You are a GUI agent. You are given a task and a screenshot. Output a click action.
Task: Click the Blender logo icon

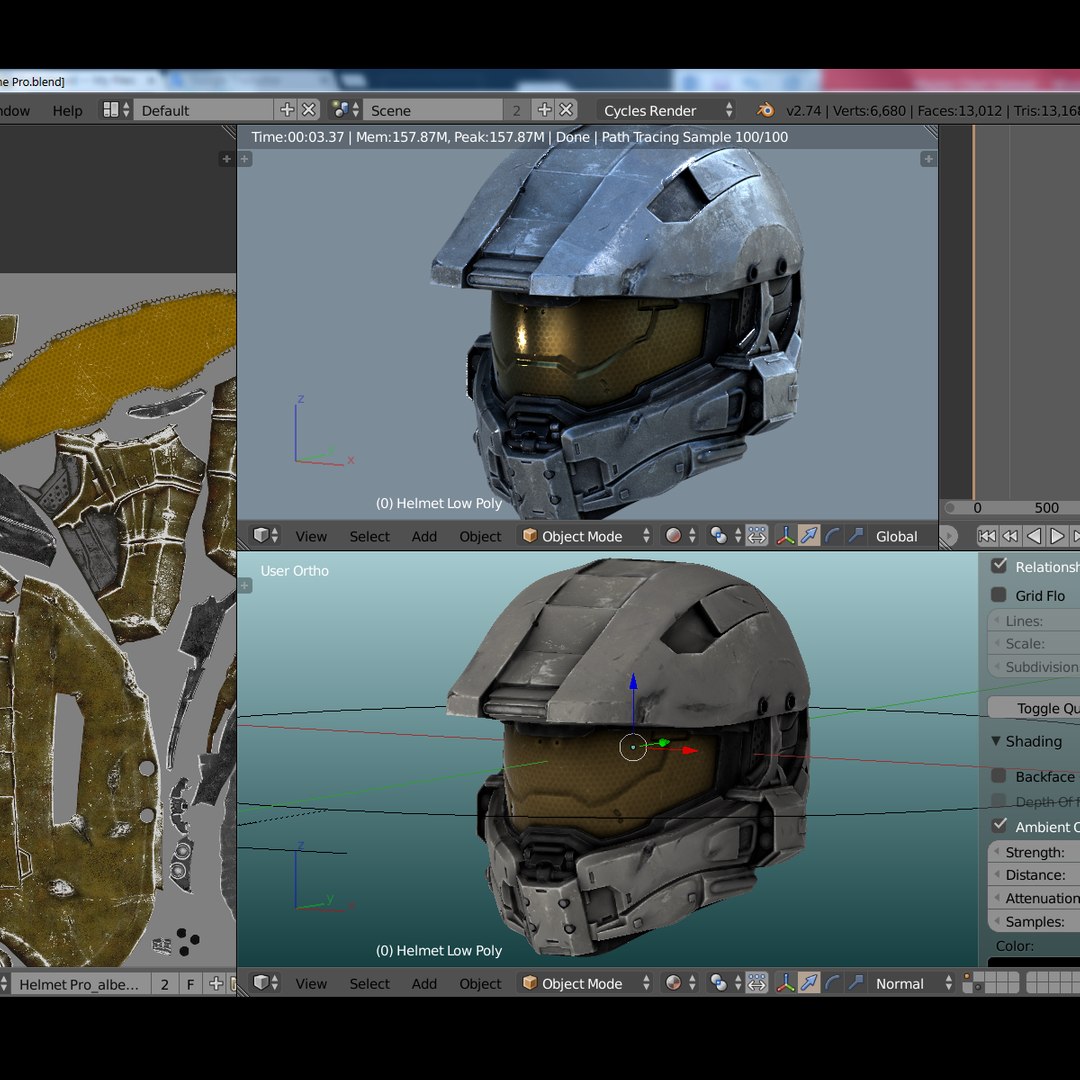click(765, 110)
